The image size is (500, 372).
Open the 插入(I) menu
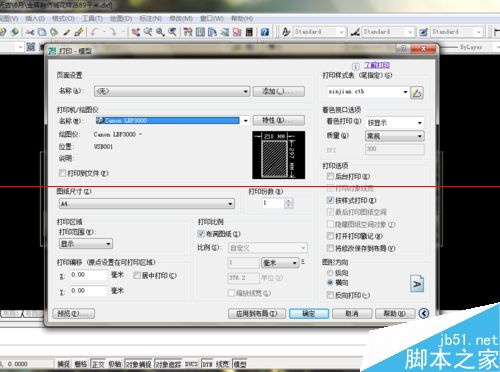pyautogui.click(x=35, y=18)
